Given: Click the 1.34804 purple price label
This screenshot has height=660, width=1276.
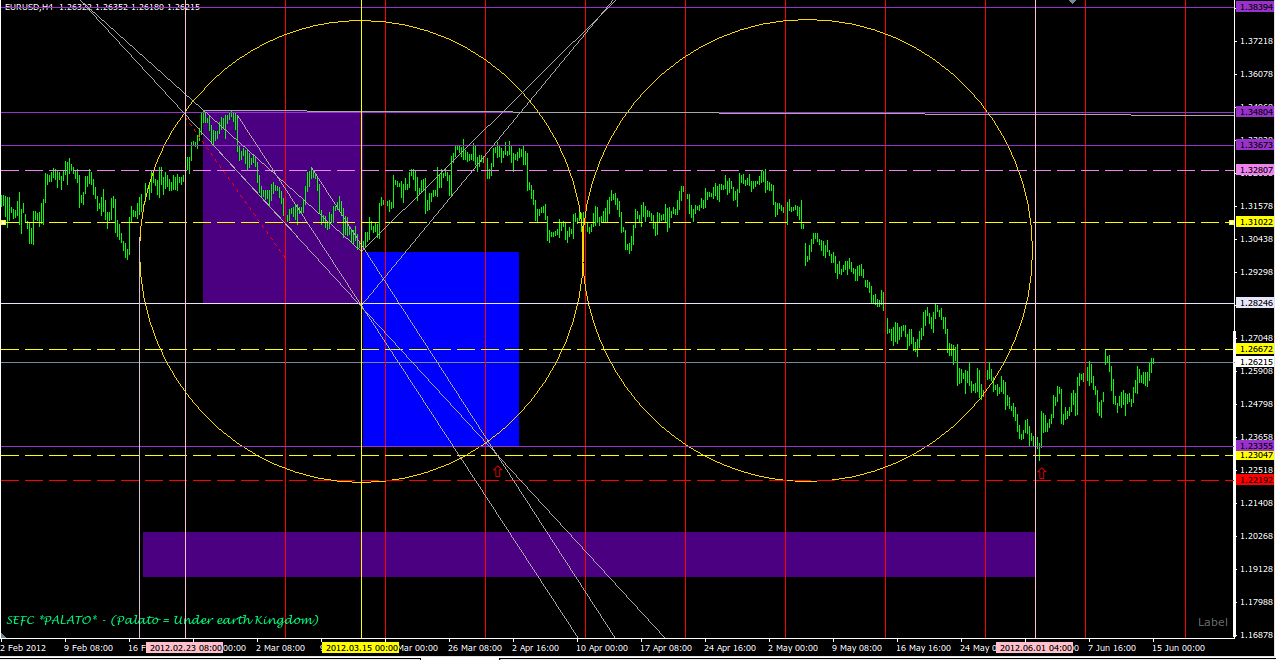Looking at the screenshot, I should (1254, 114).
